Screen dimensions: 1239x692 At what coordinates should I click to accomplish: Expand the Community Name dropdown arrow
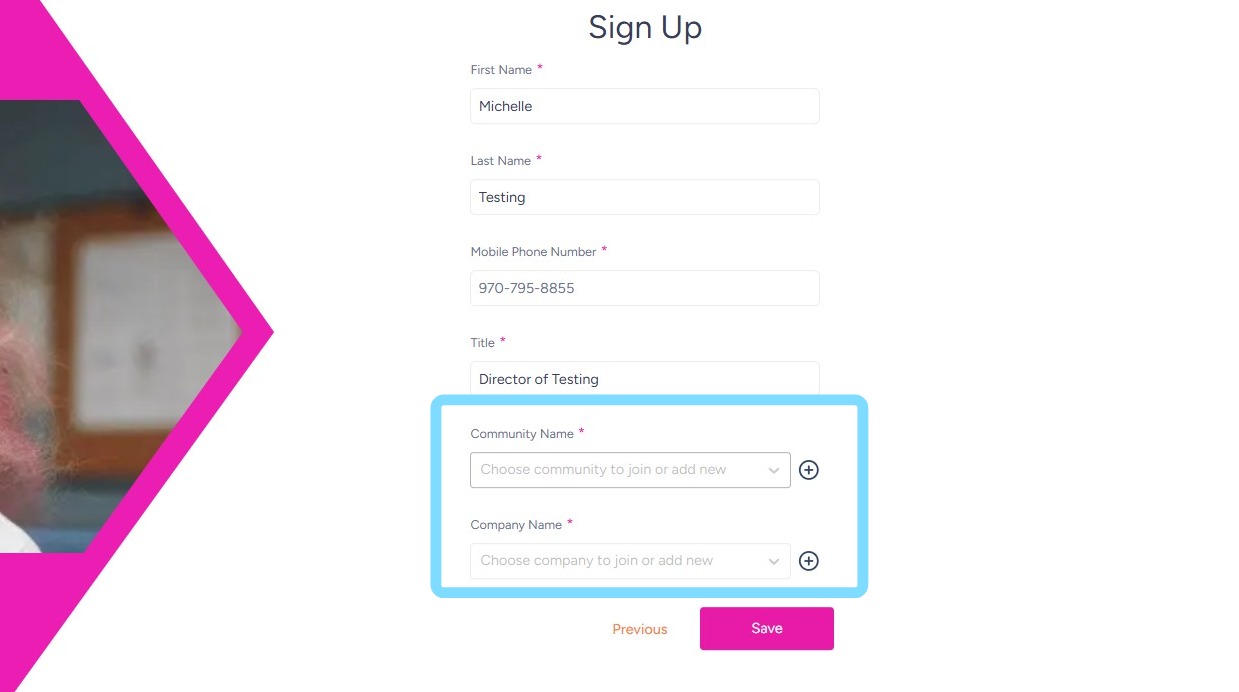click(x=773, y=470)
